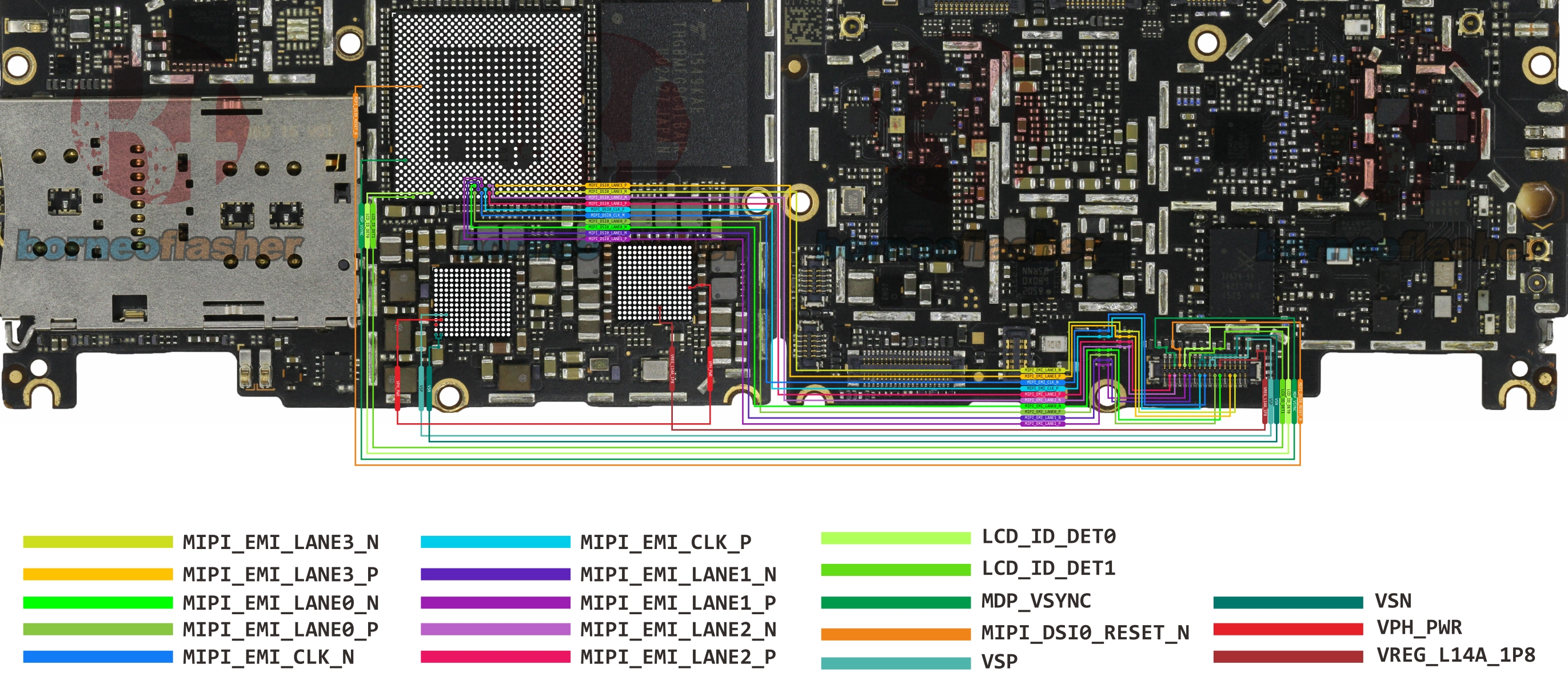Click the large legend text MIPI_EMI_LANE0_N
Image resolution: width=1568 pixels, height=684 pixels.
click(x=281, y=602)
